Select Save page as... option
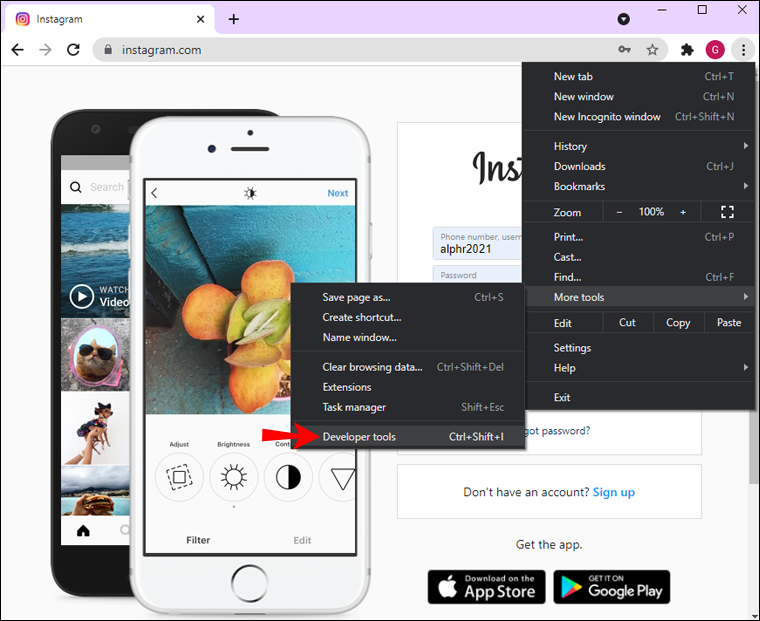The image size is (760, 621). 408,297
